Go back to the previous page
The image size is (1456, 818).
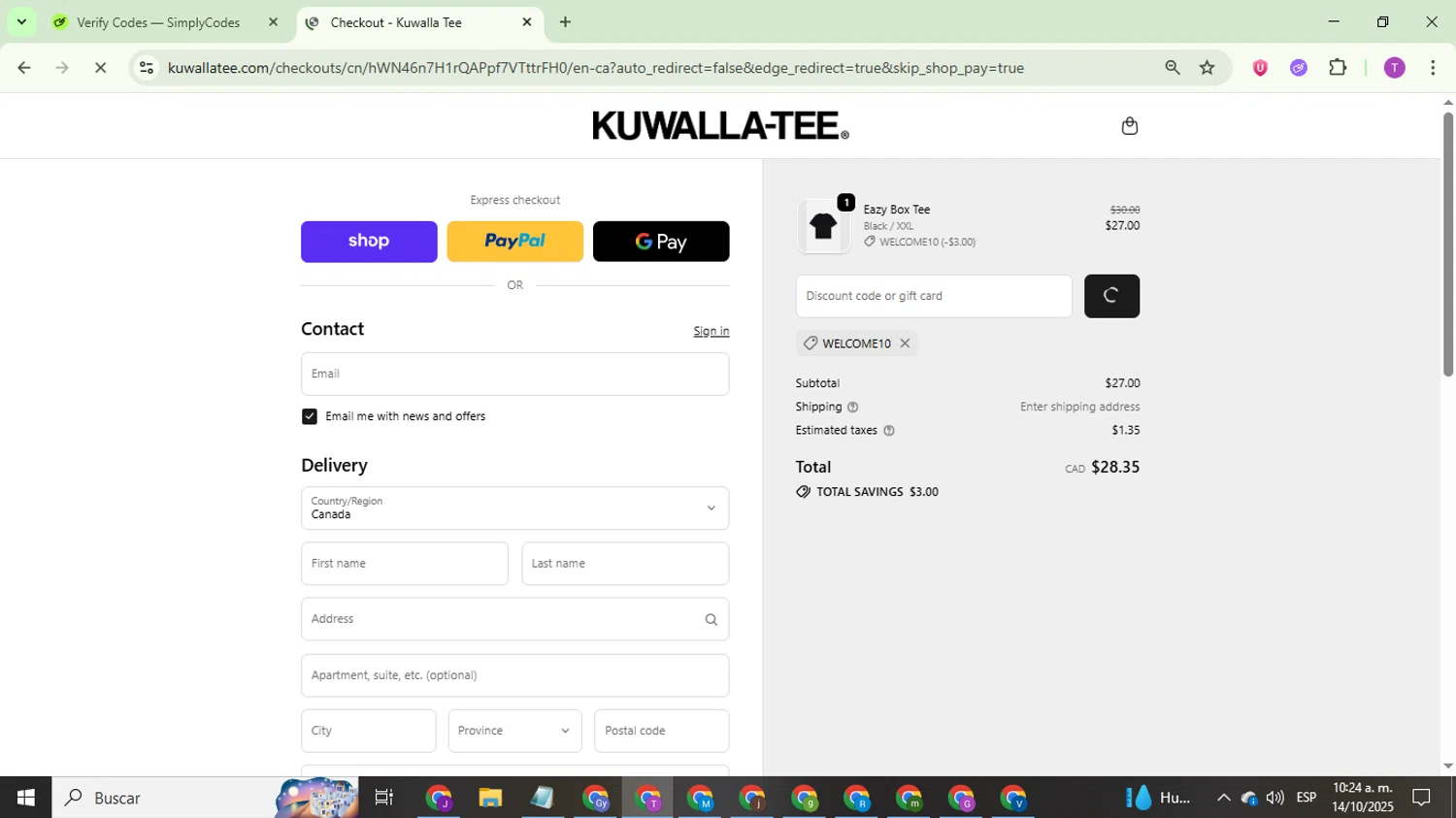[24, 68]
